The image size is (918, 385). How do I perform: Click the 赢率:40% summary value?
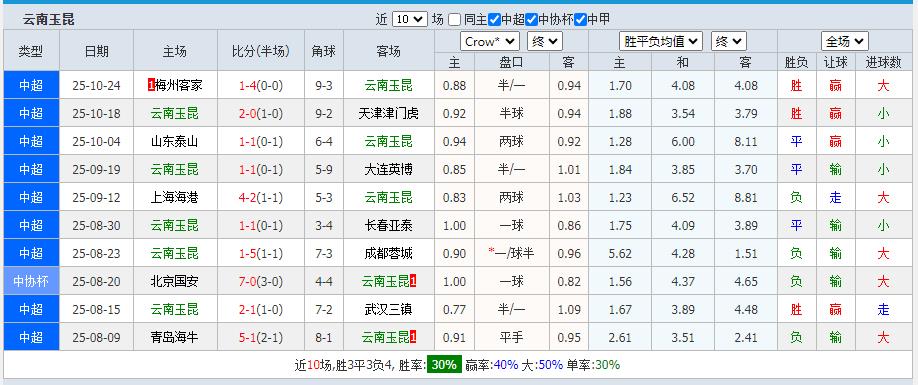tap(492, 365)
